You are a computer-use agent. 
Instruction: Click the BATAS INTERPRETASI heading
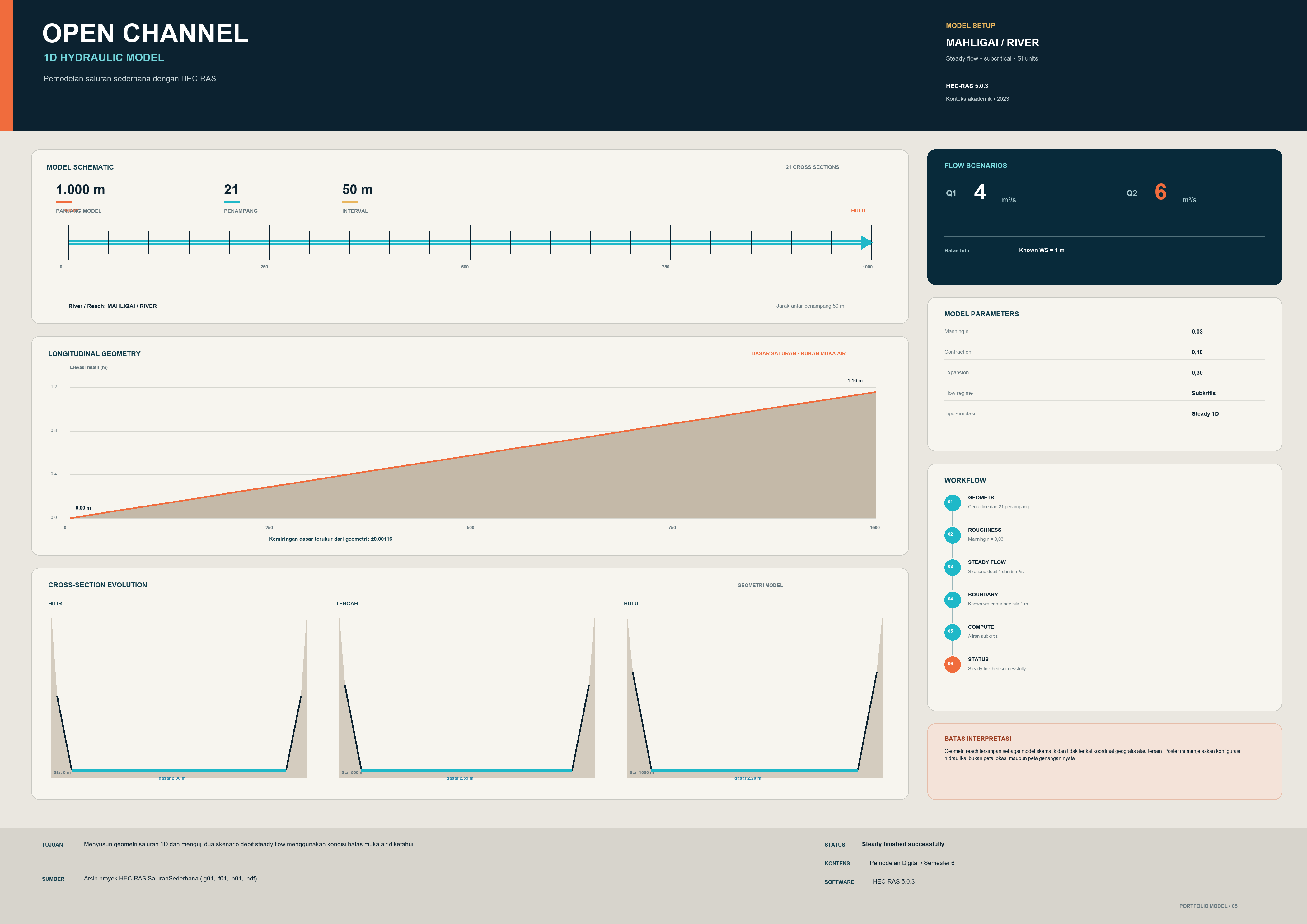(977, 739)
